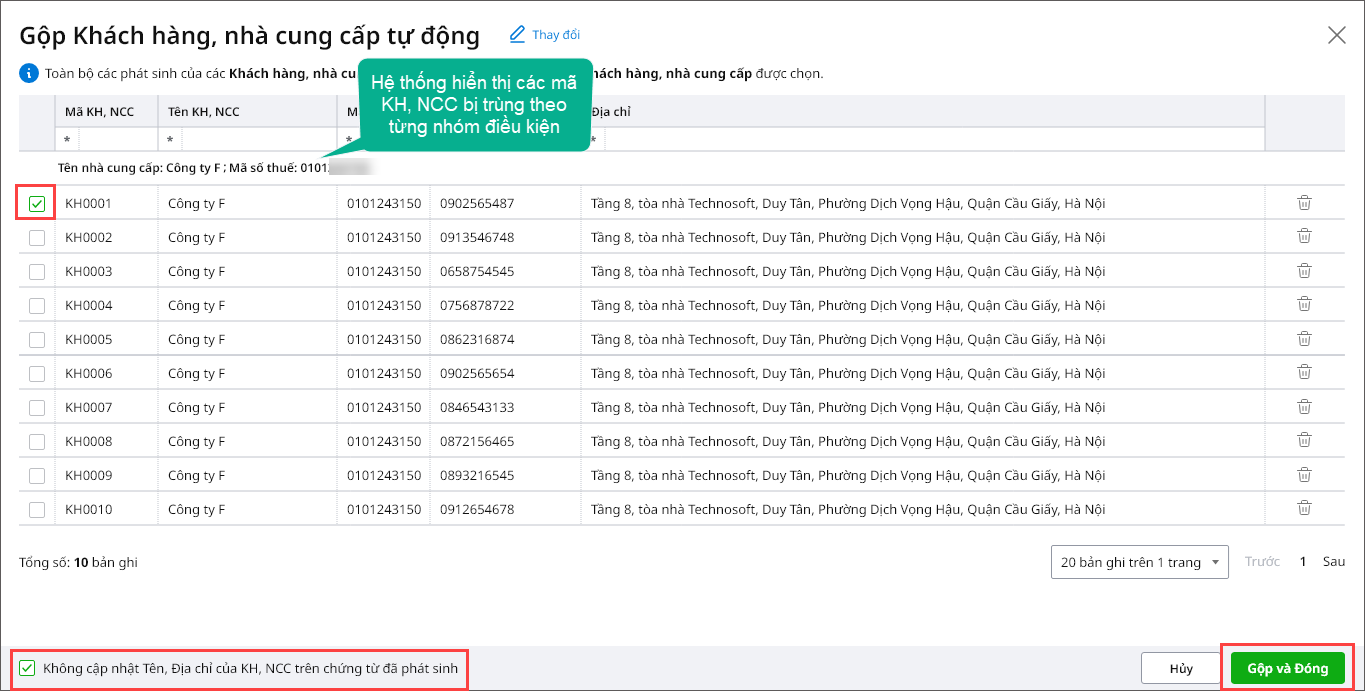Click the 'Thay đổi' edit link
1365x691 pixels.
point(545,35)
